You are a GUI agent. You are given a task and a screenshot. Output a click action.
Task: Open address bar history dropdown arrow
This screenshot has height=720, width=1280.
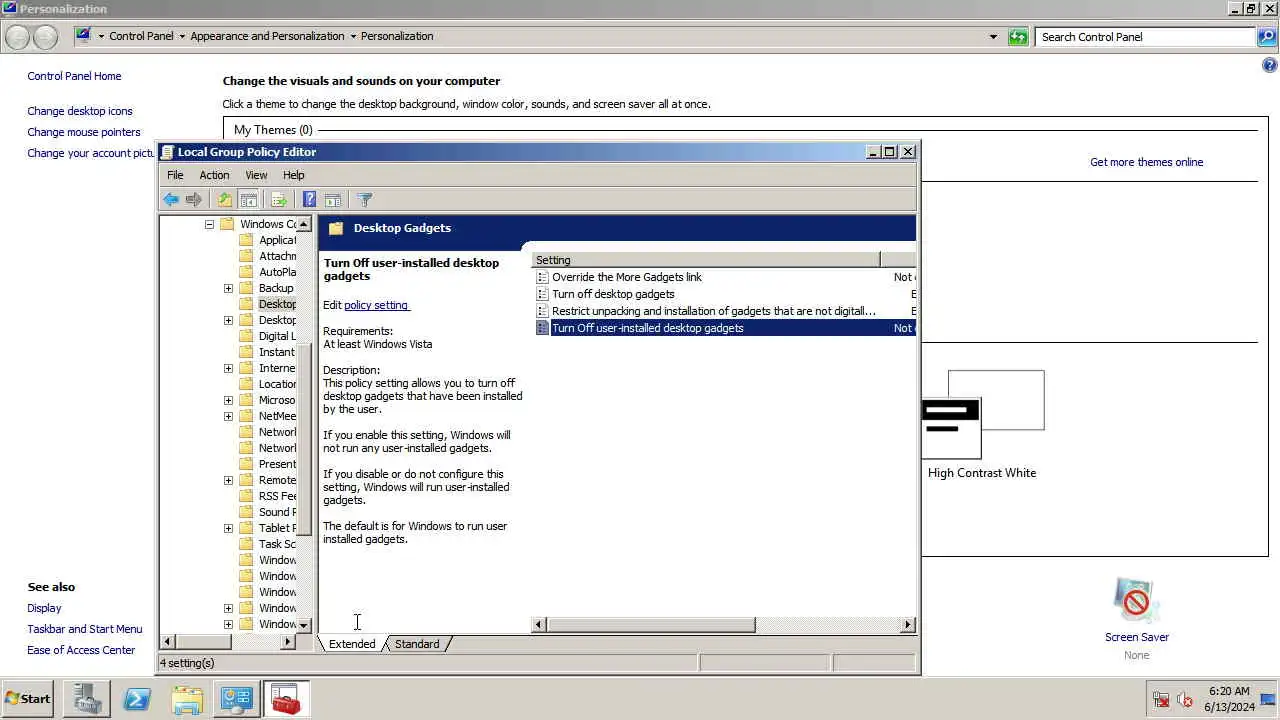[x=993, y=37]
